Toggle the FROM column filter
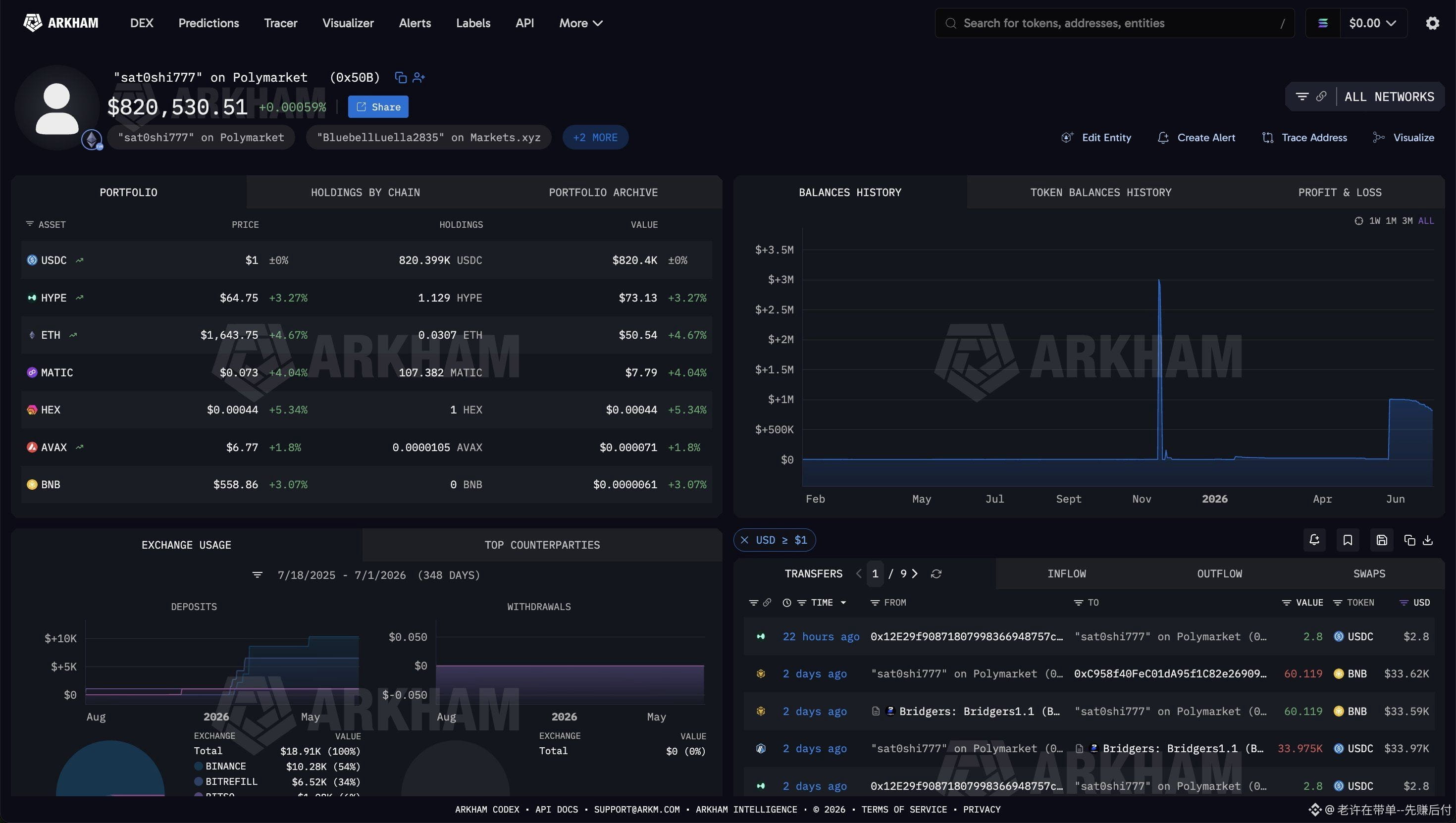 [875, 603]
